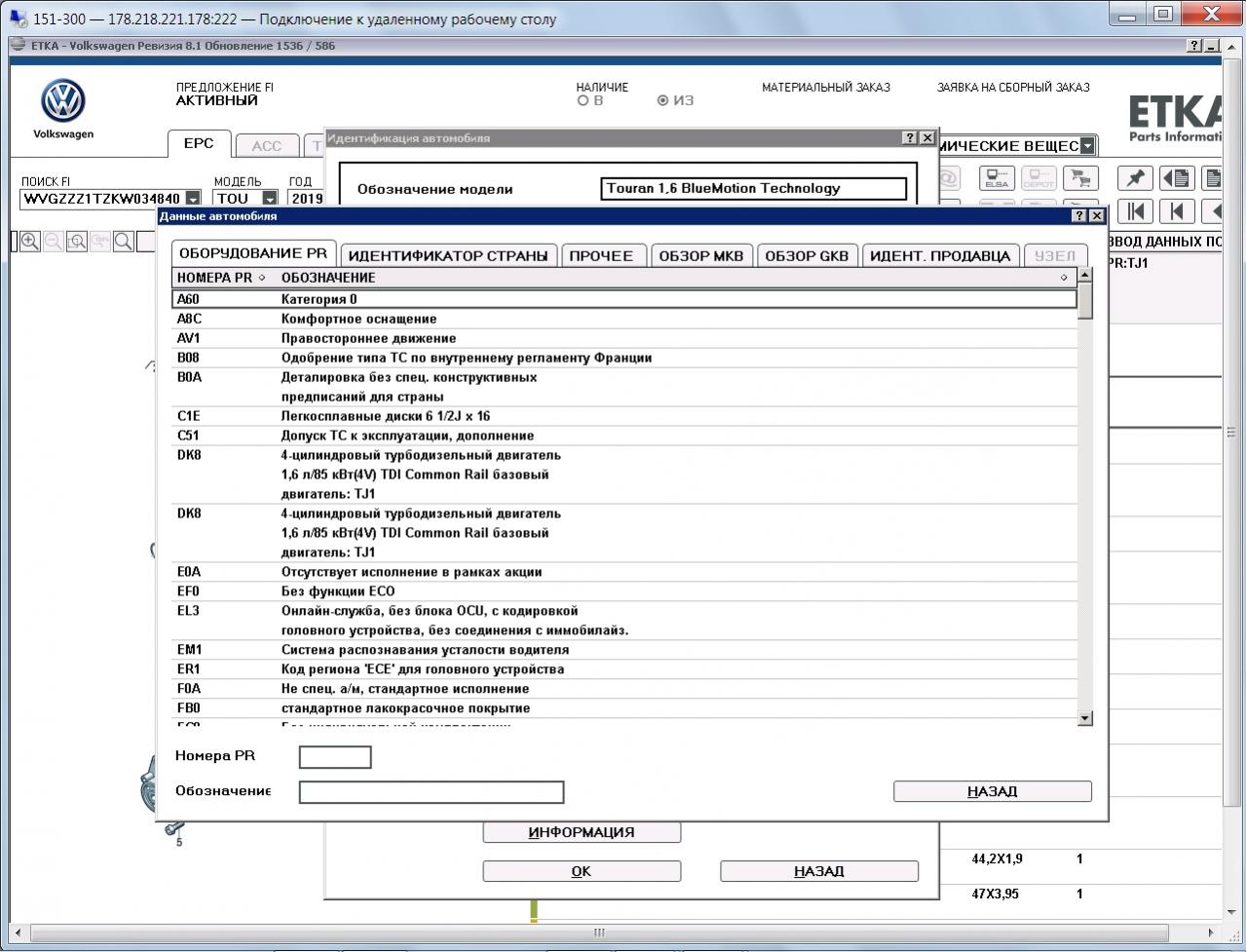
Task: Open help in Данные автомобиля dialog
Action: tap(1079, 215)
